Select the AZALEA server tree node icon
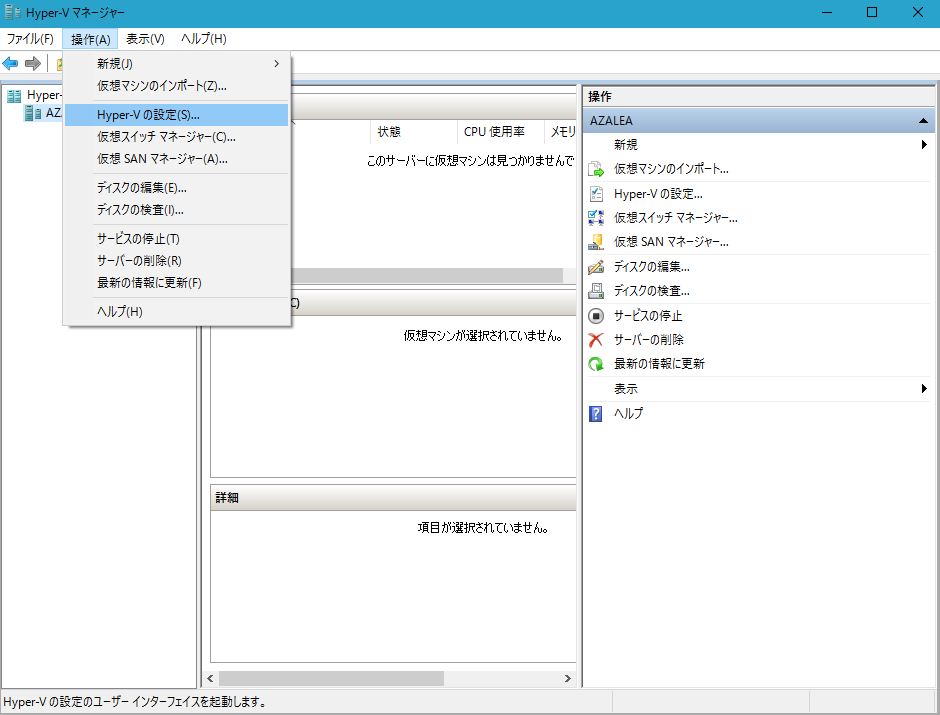The image size is (940, 715). (x=33, y=113)
